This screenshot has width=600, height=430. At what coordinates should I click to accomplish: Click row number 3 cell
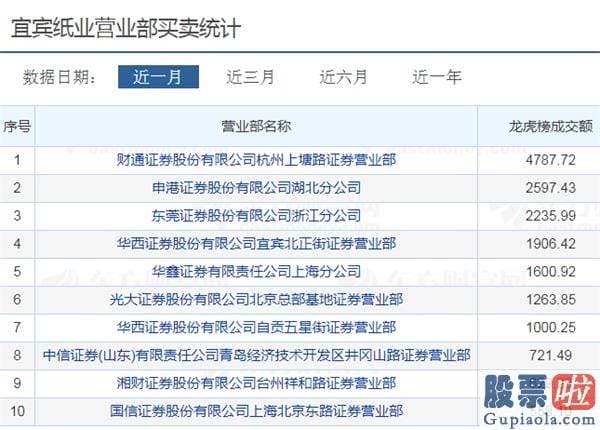tap(17, 216)
